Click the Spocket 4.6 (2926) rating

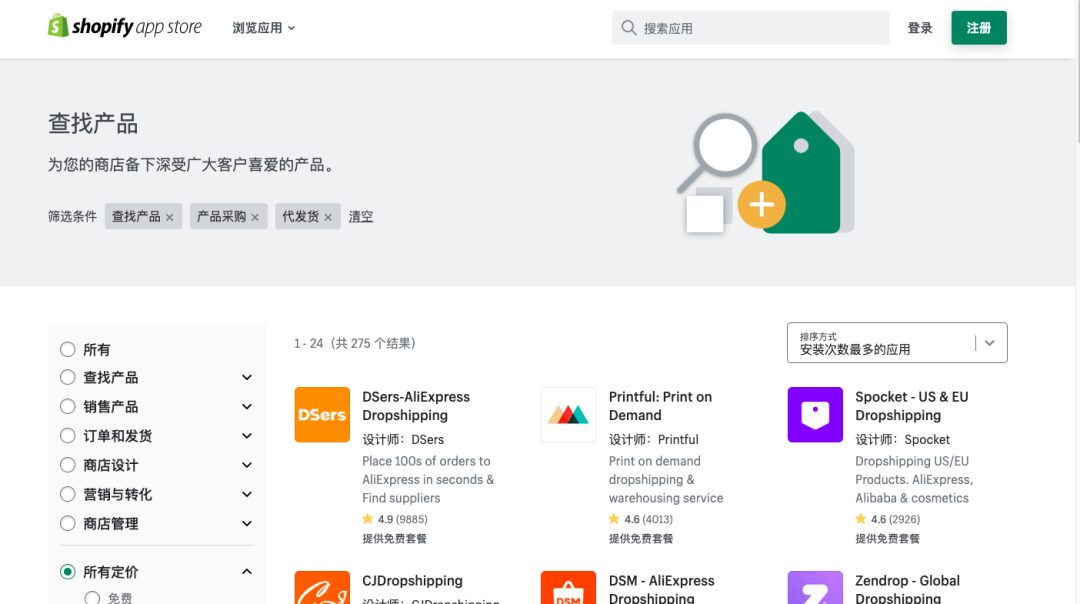tap(887, 519)
